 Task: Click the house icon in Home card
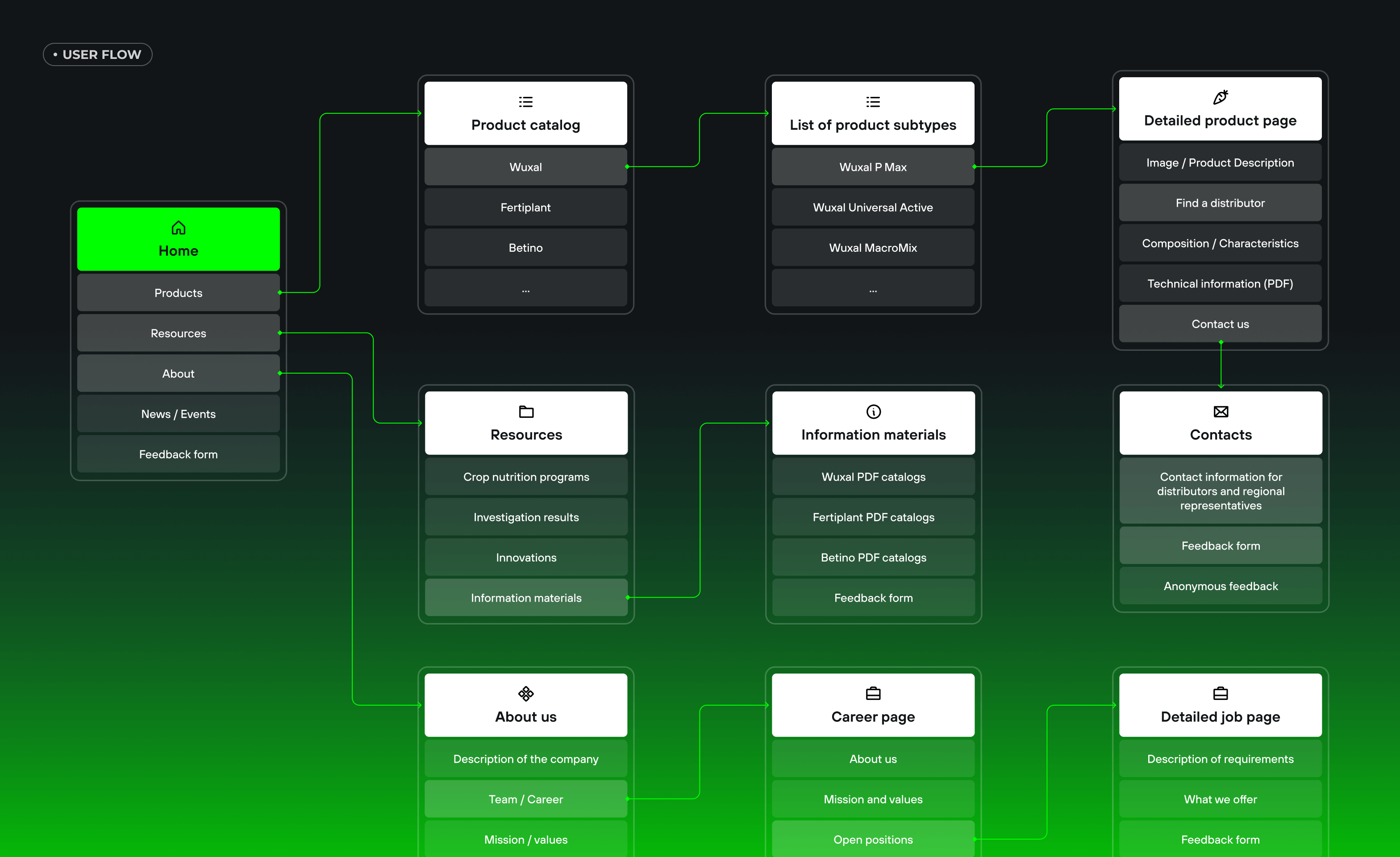179,228
